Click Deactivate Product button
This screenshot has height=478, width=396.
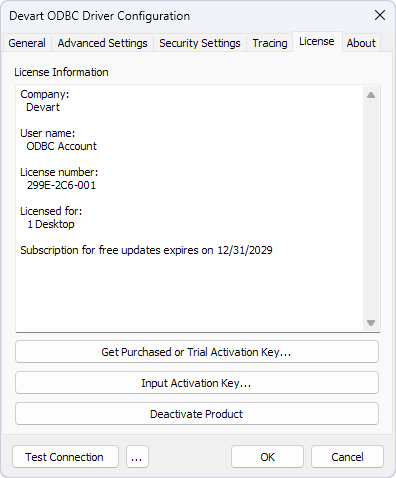[x=197, y=414]
